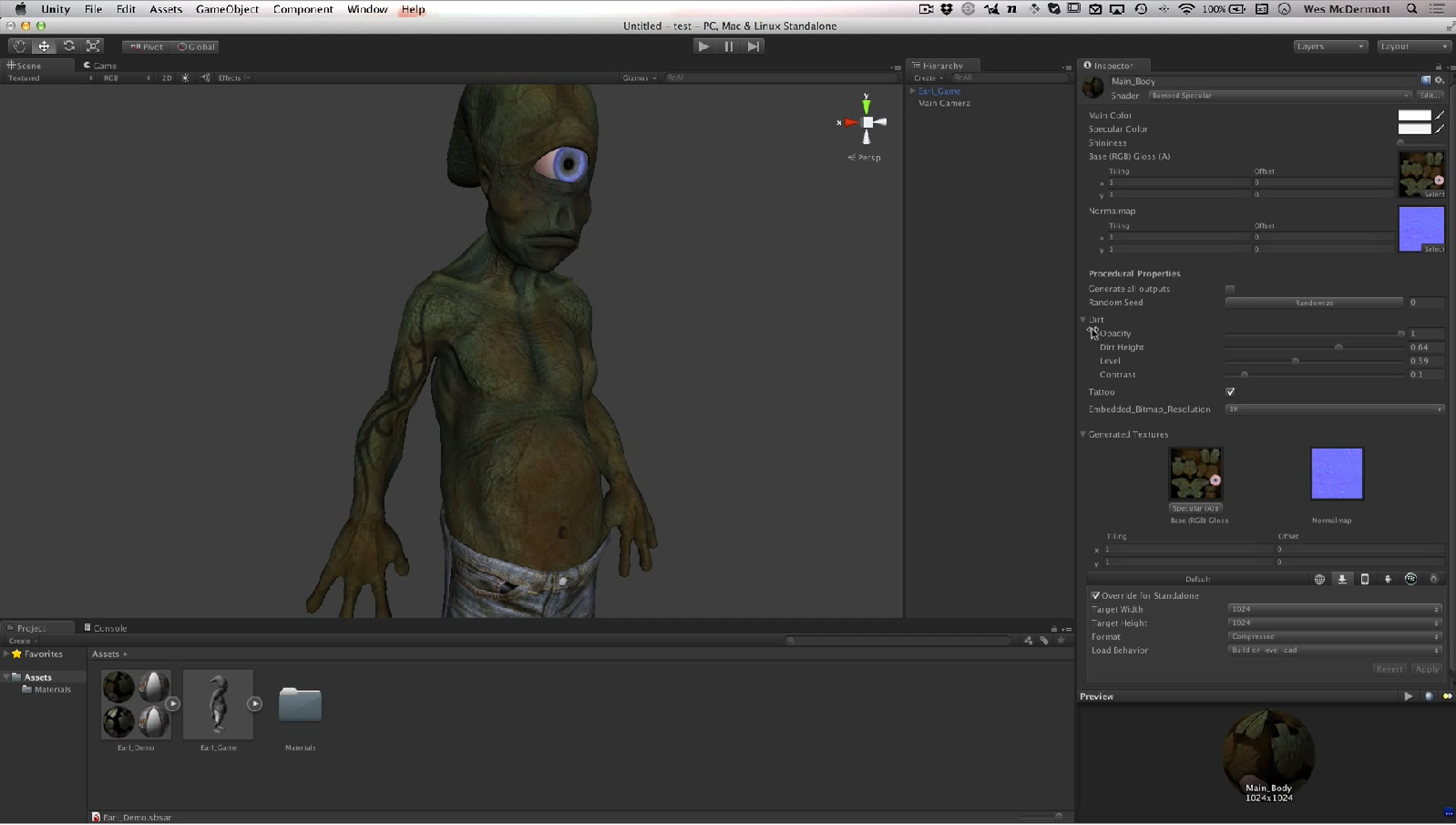Select the Rotate tool icon

[68, 46]
